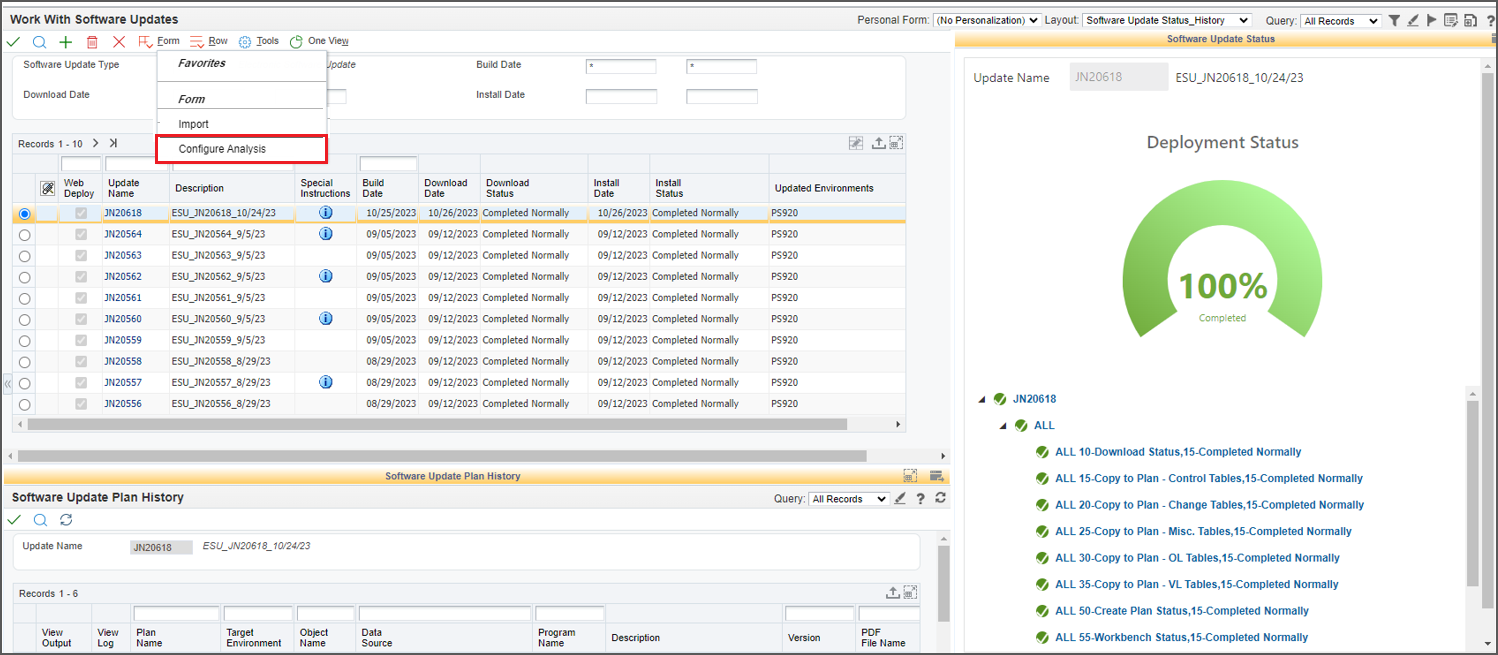The height and width of the screenshot is (655, 1498).
Task: Open the top Query All Records dropdown
Action: point(1341,21)
